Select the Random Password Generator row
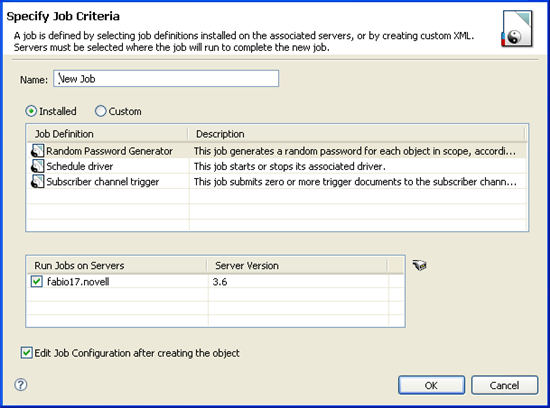Viewport: 550px width, 408px height. [x=277, y=151]
